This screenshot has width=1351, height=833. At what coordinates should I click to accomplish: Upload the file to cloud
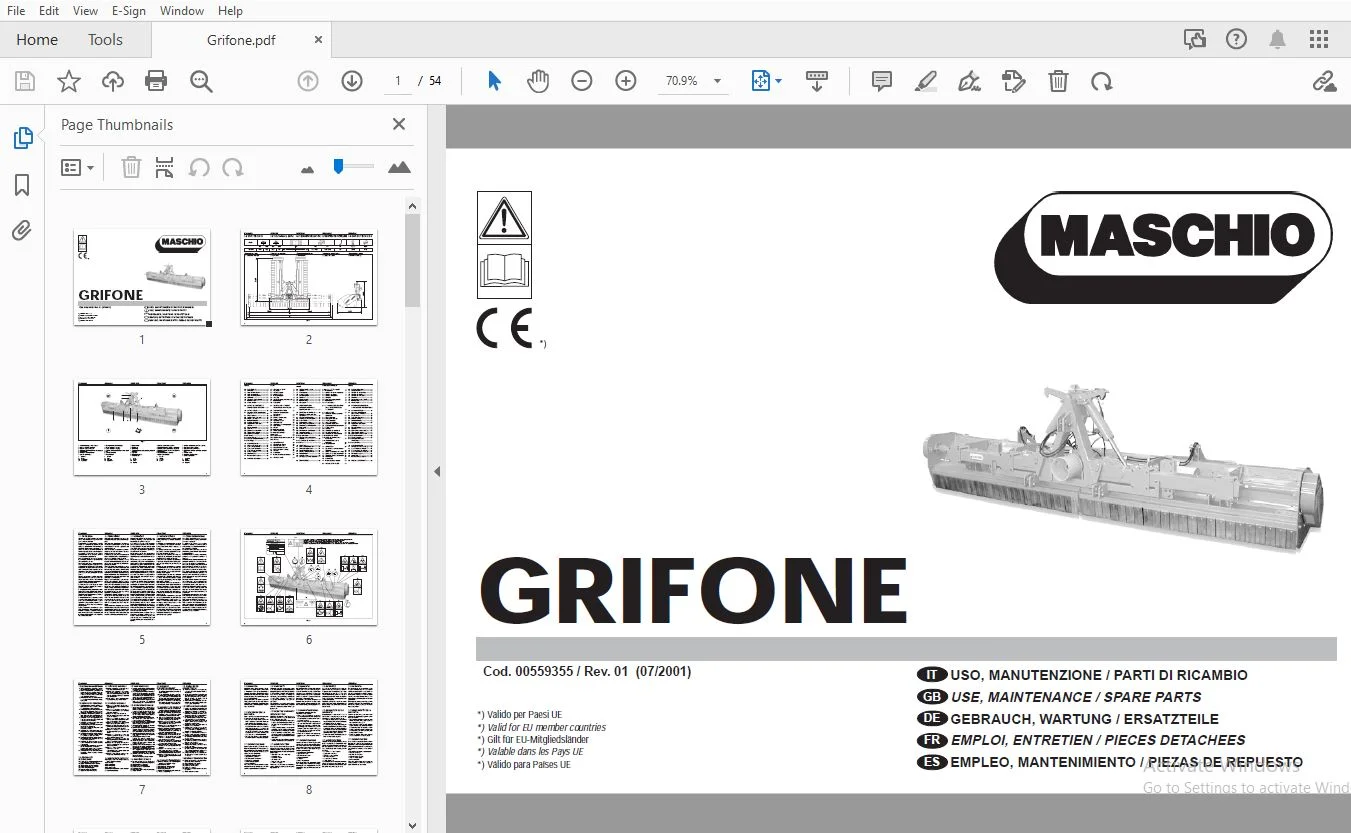pyautogui.click(x=113, y=81)
